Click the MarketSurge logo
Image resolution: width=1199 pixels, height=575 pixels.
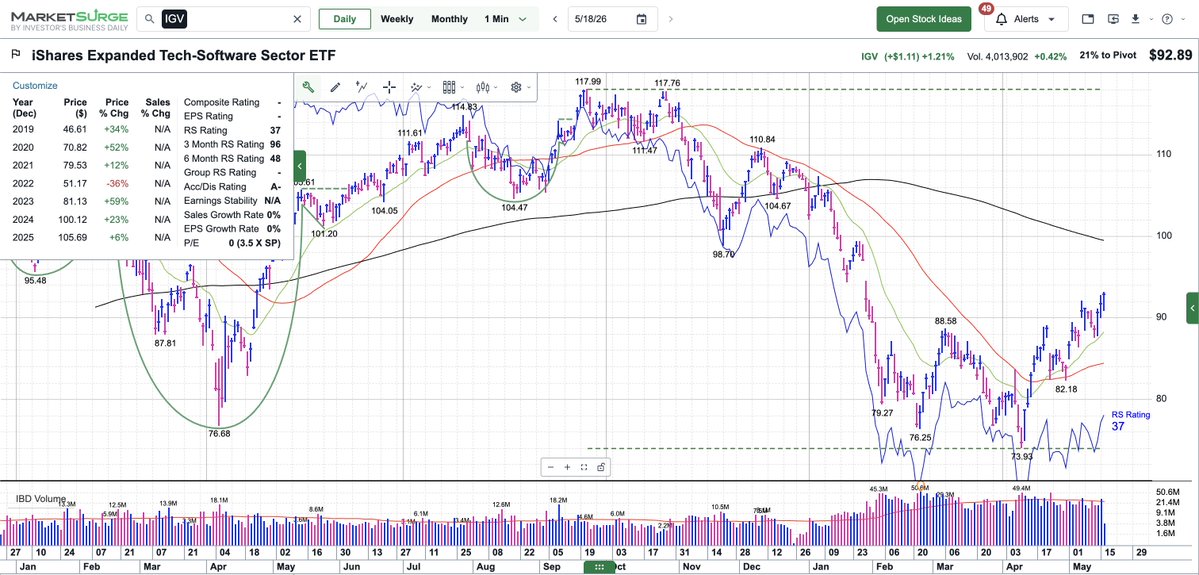tap(69, 20)
